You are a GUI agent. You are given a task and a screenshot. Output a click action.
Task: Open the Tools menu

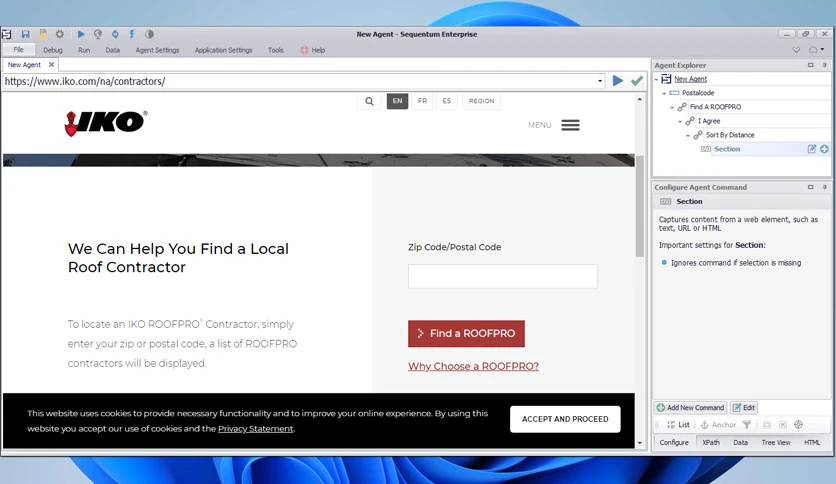(x=276, y=50)
